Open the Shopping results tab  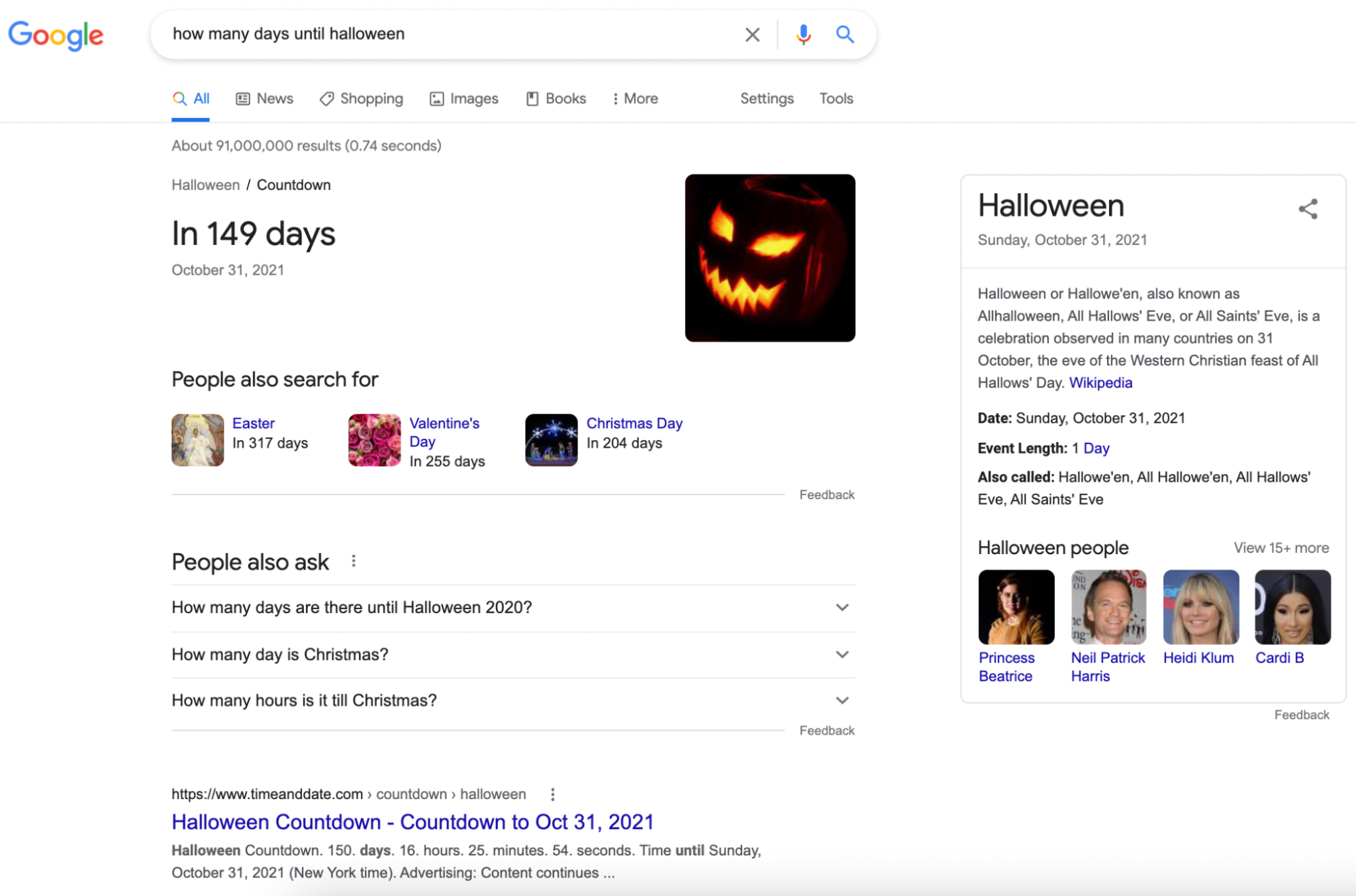pyautogui.click(x=361, y=99)
